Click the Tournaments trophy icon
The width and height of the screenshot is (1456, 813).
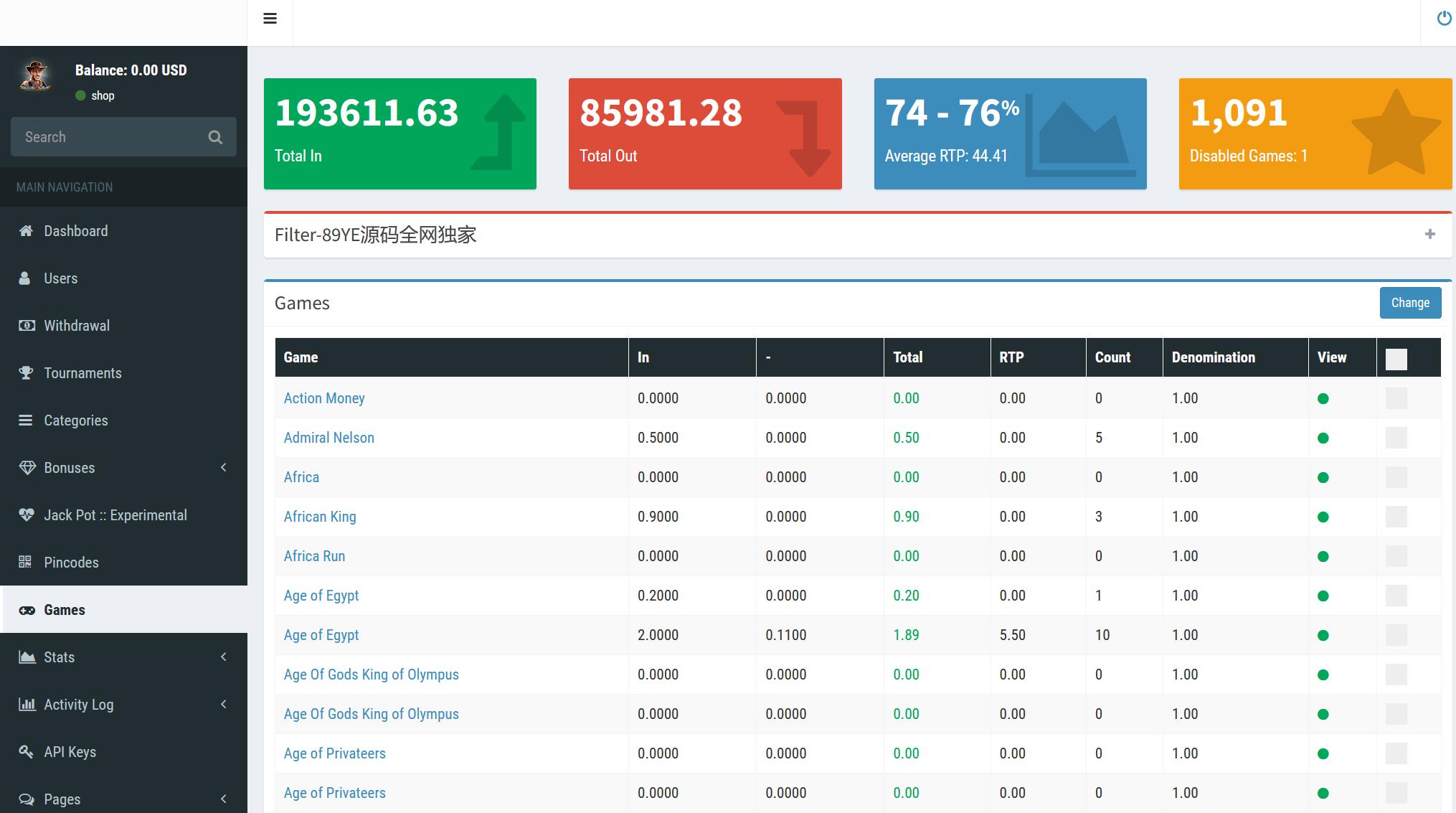26,373
